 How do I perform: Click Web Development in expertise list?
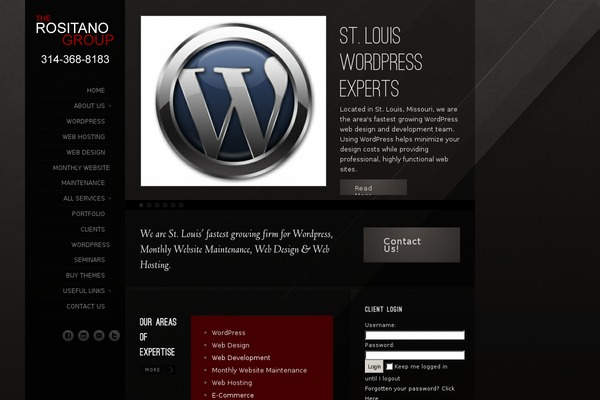pos(241,358)
